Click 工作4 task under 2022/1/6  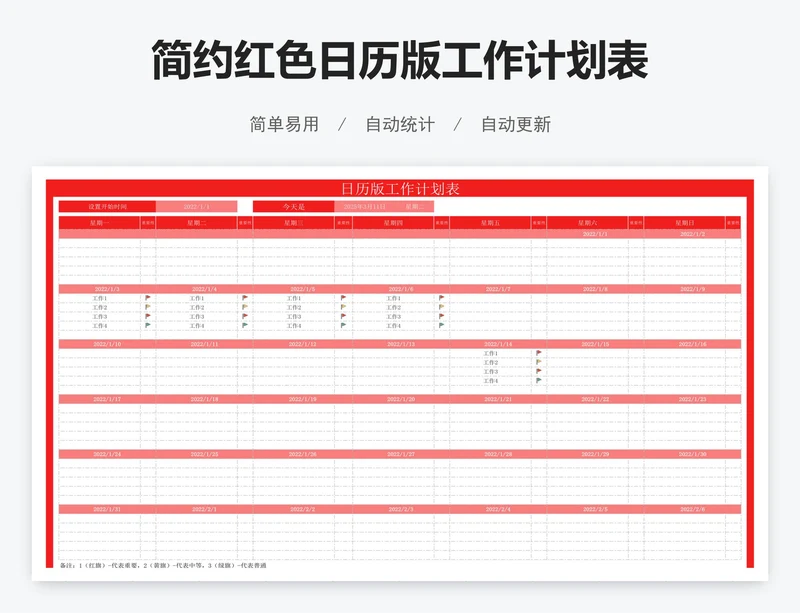[x=393, y=326]
